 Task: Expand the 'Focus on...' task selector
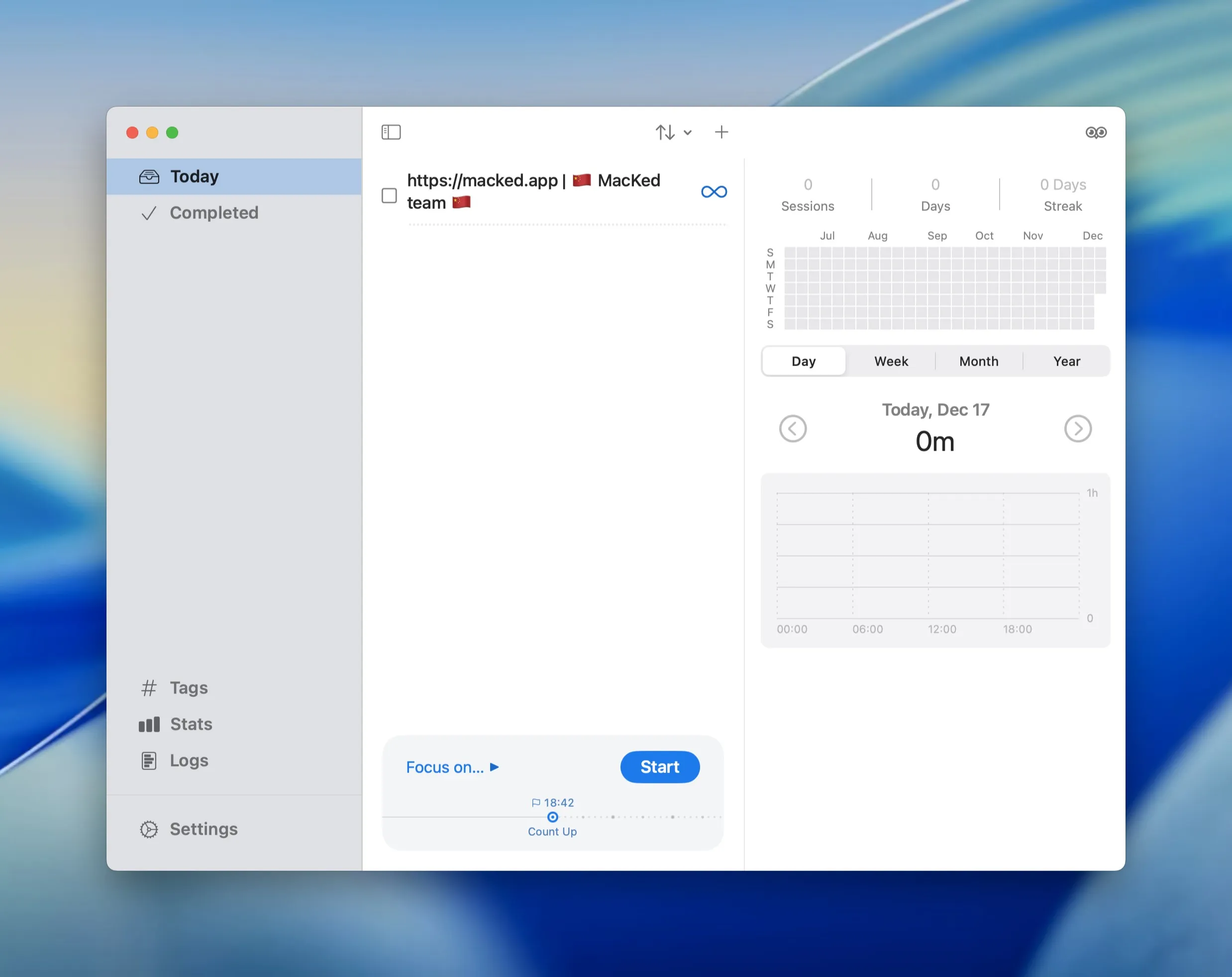(x=452, y=767)
